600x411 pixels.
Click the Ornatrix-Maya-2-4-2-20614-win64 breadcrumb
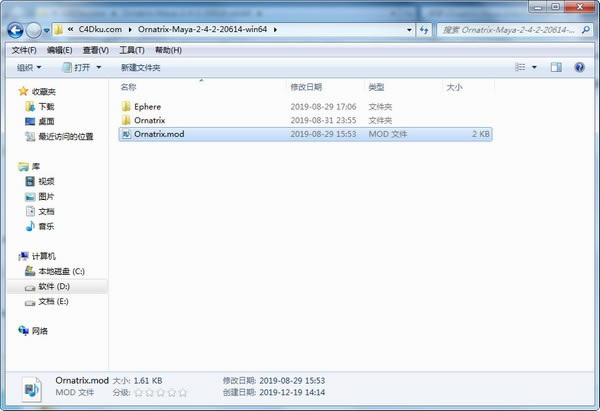coord(202,29)
